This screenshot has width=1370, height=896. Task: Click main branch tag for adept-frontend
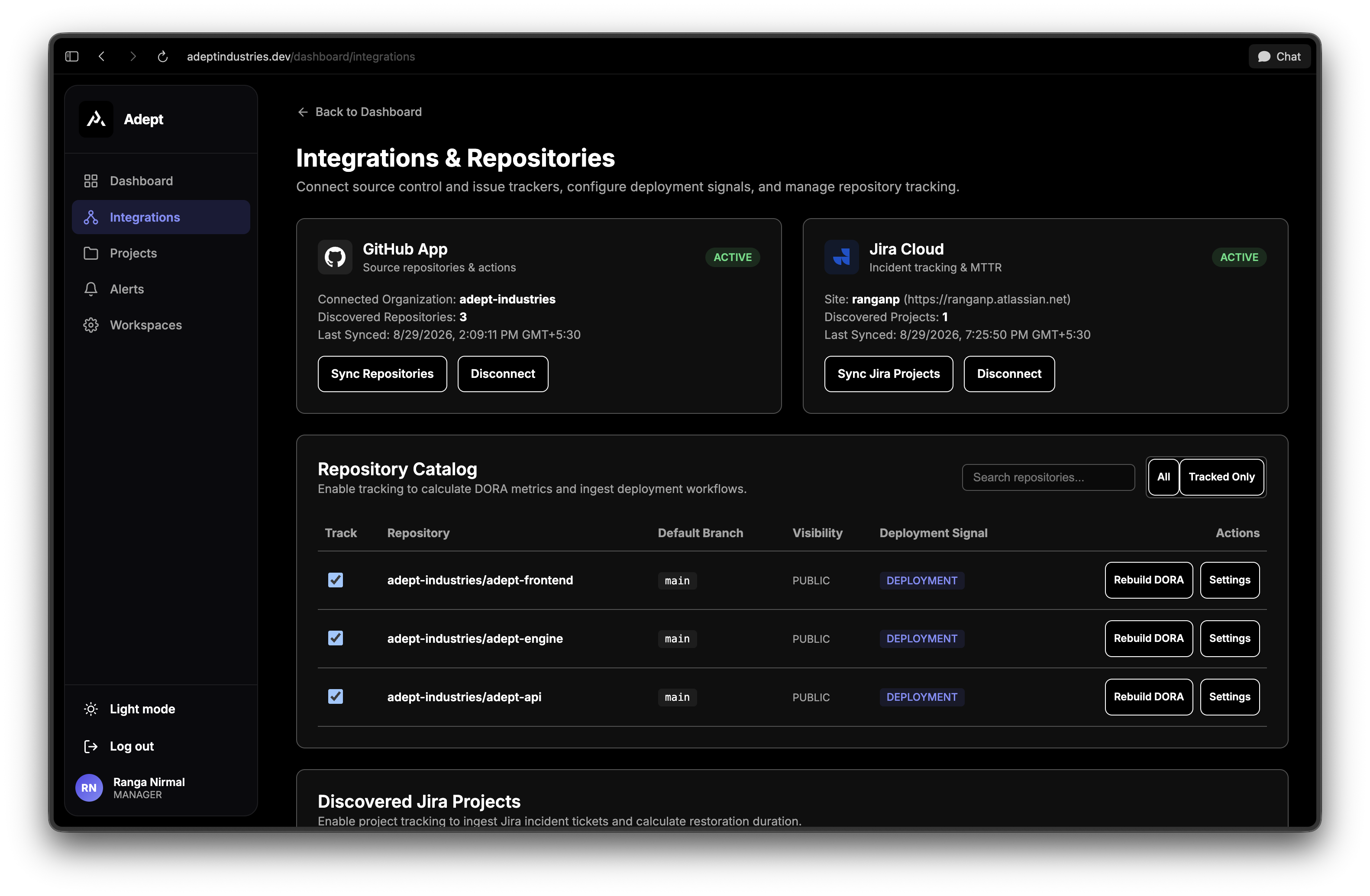[677, 580]
